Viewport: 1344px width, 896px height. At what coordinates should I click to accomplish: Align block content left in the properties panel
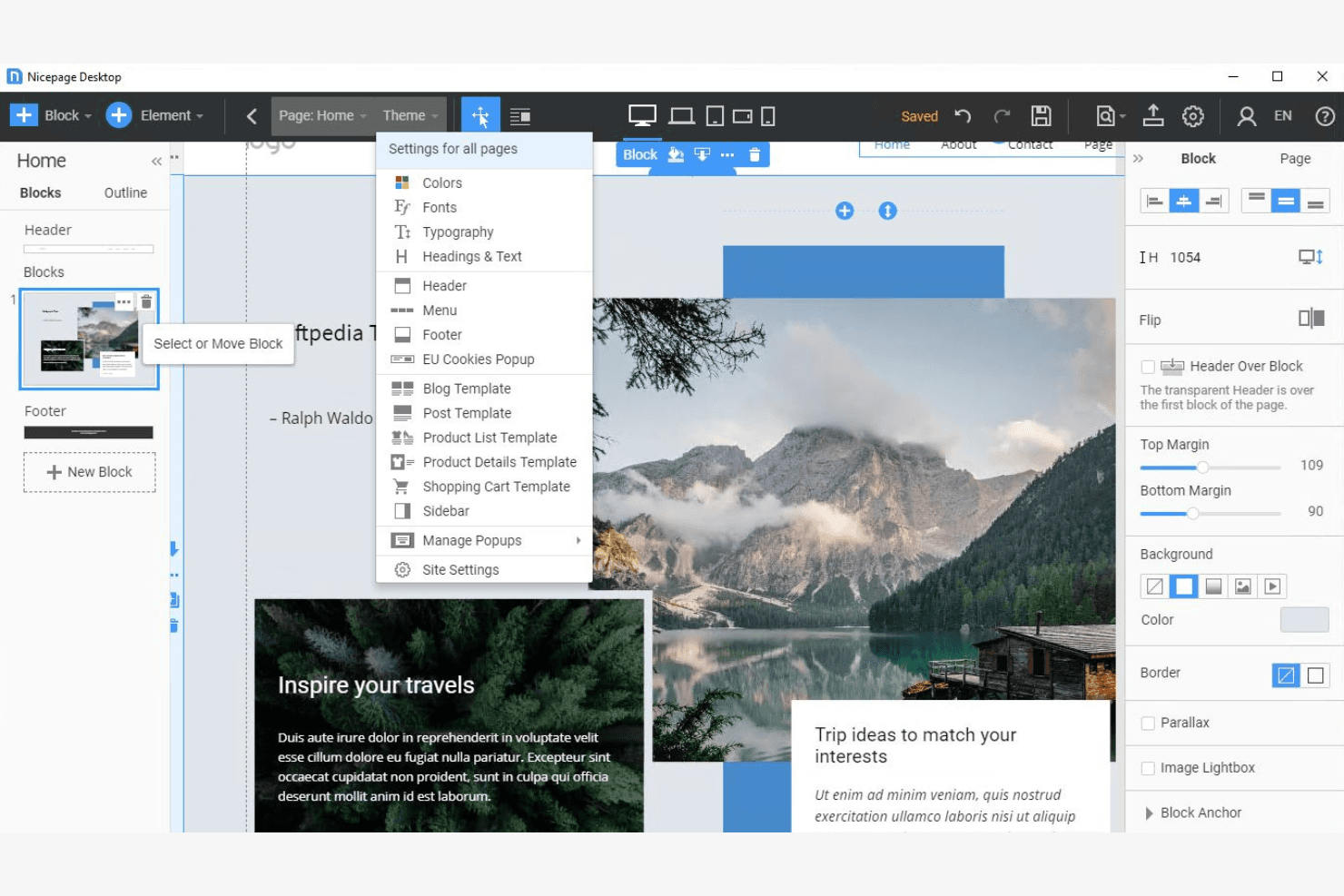coord(1155,201)
